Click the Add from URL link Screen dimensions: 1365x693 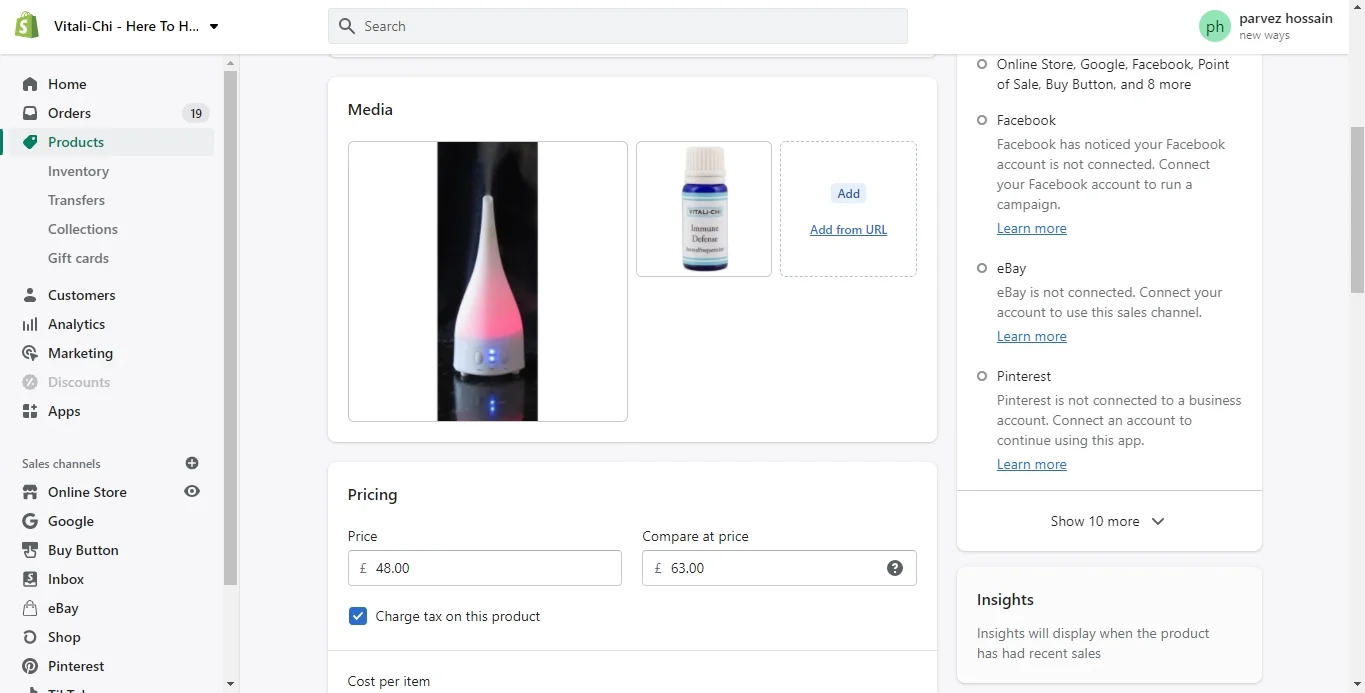(x=848, y=230)
